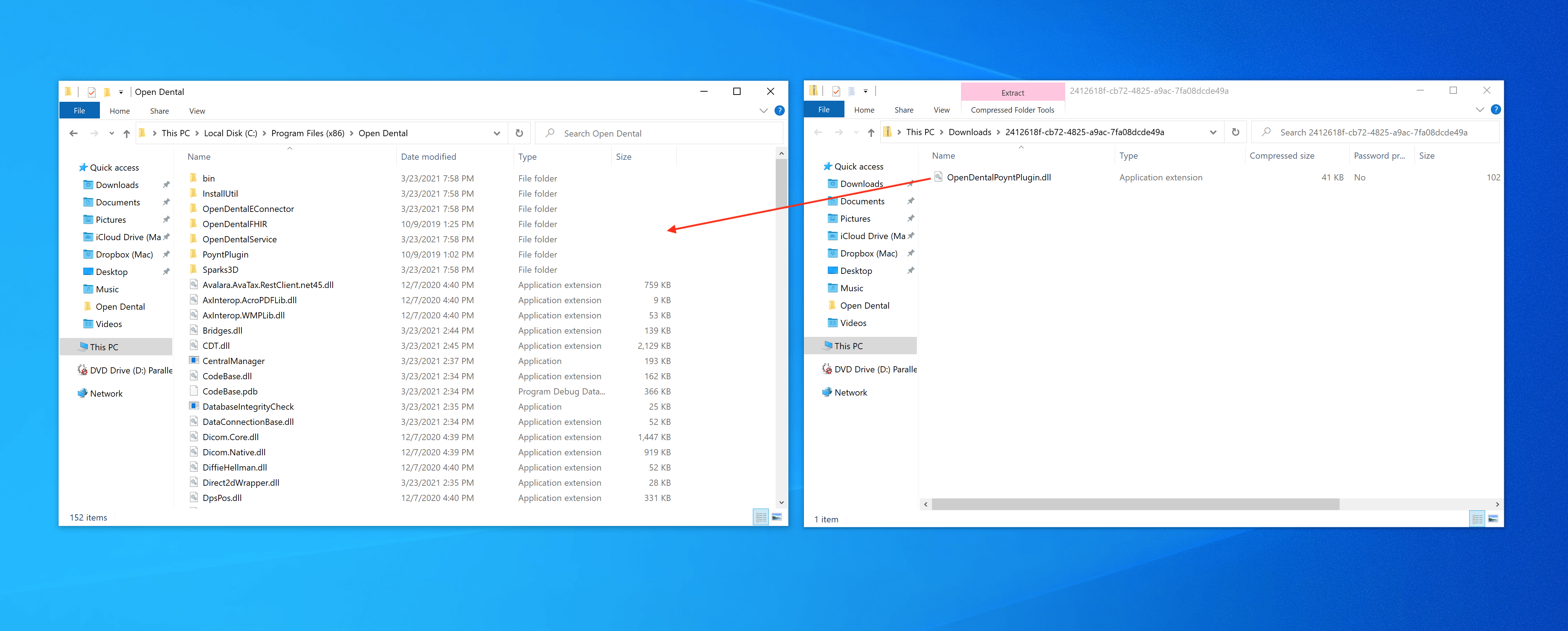The width and height of the screenshot is (1568, 631).
Task: Click the Extract contextual tab
Action: pyautogui.click(x=1012, y=93)
